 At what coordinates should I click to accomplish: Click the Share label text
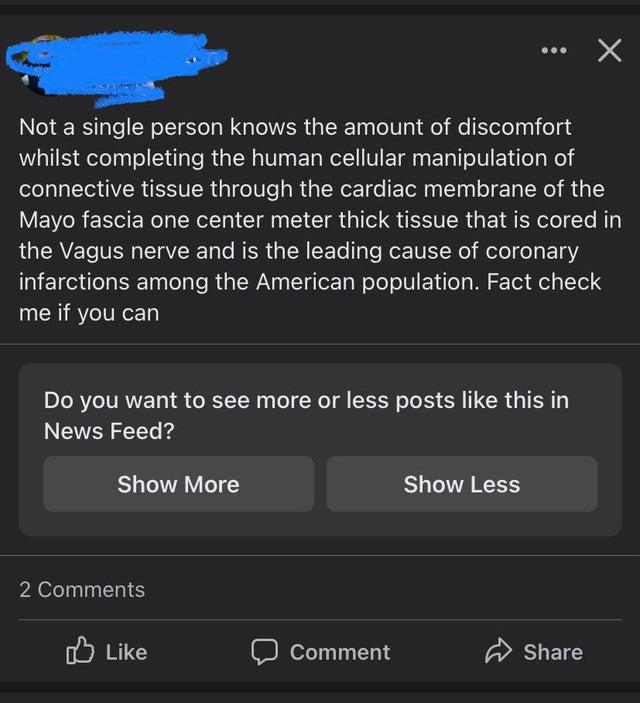[x=553, y=652]
